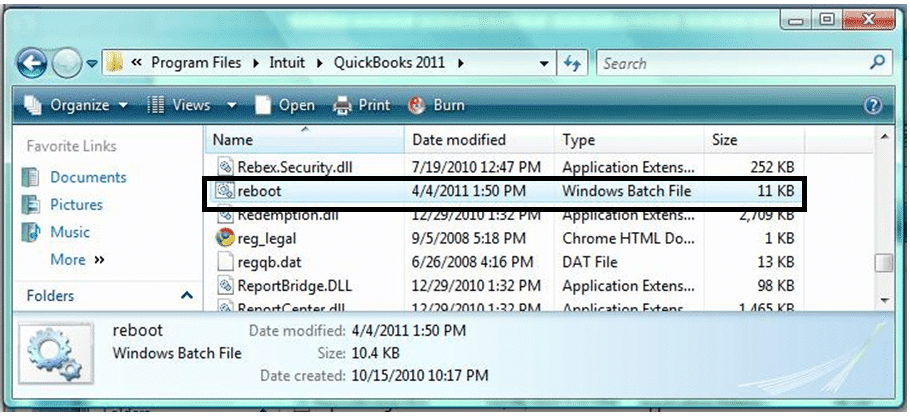
Task: Click the scrollbar down arrow
Action: point(884,300)
